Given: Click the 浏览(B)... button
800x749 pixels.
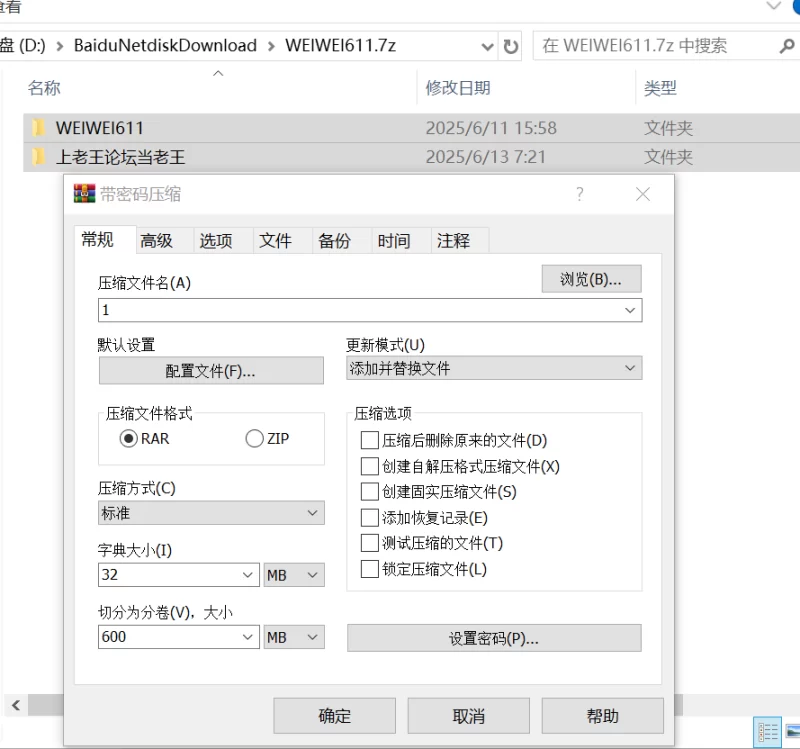Looking at the screenshot, I should (591, 279).
